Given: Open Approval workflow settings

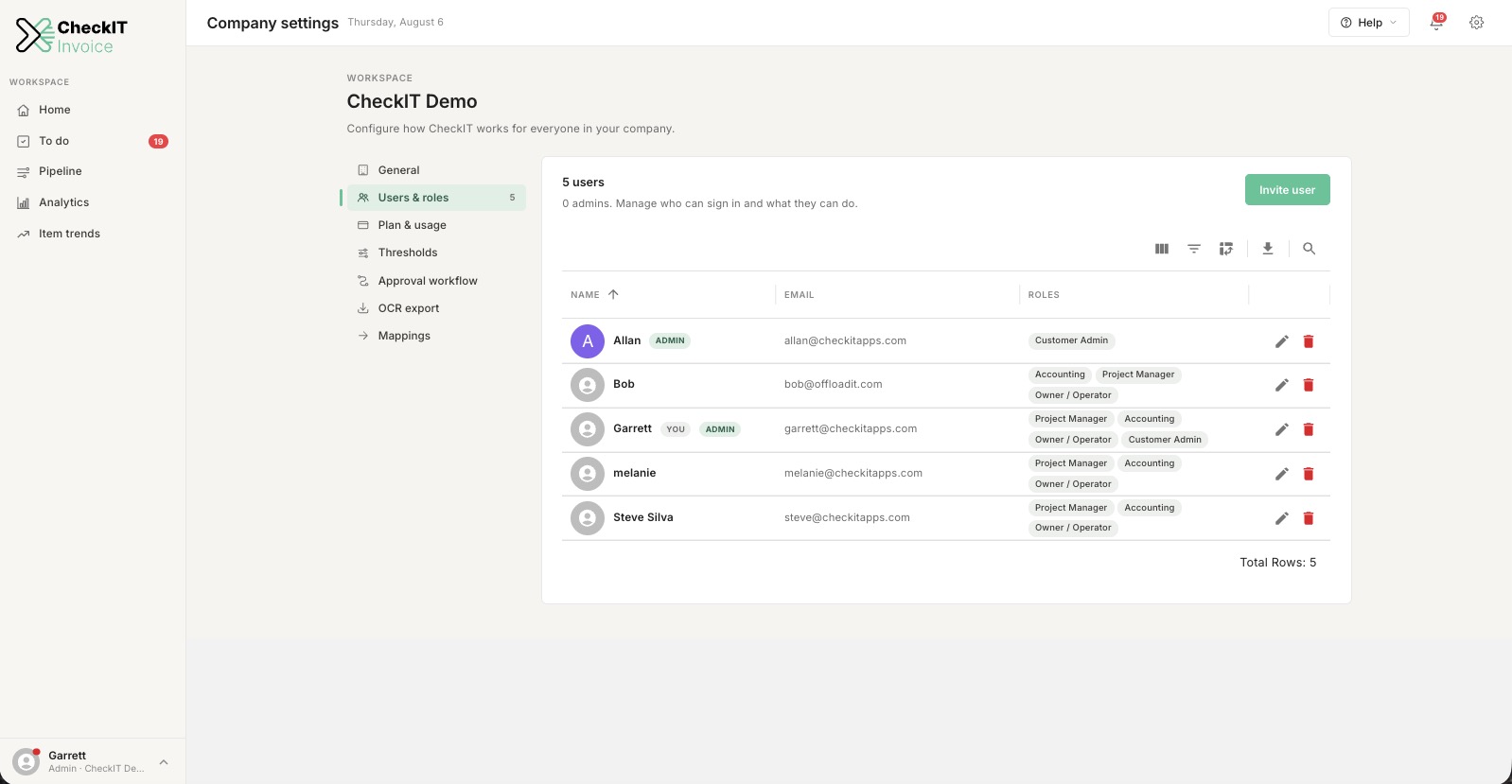Looking at the screenshot, I should point(436,281).
